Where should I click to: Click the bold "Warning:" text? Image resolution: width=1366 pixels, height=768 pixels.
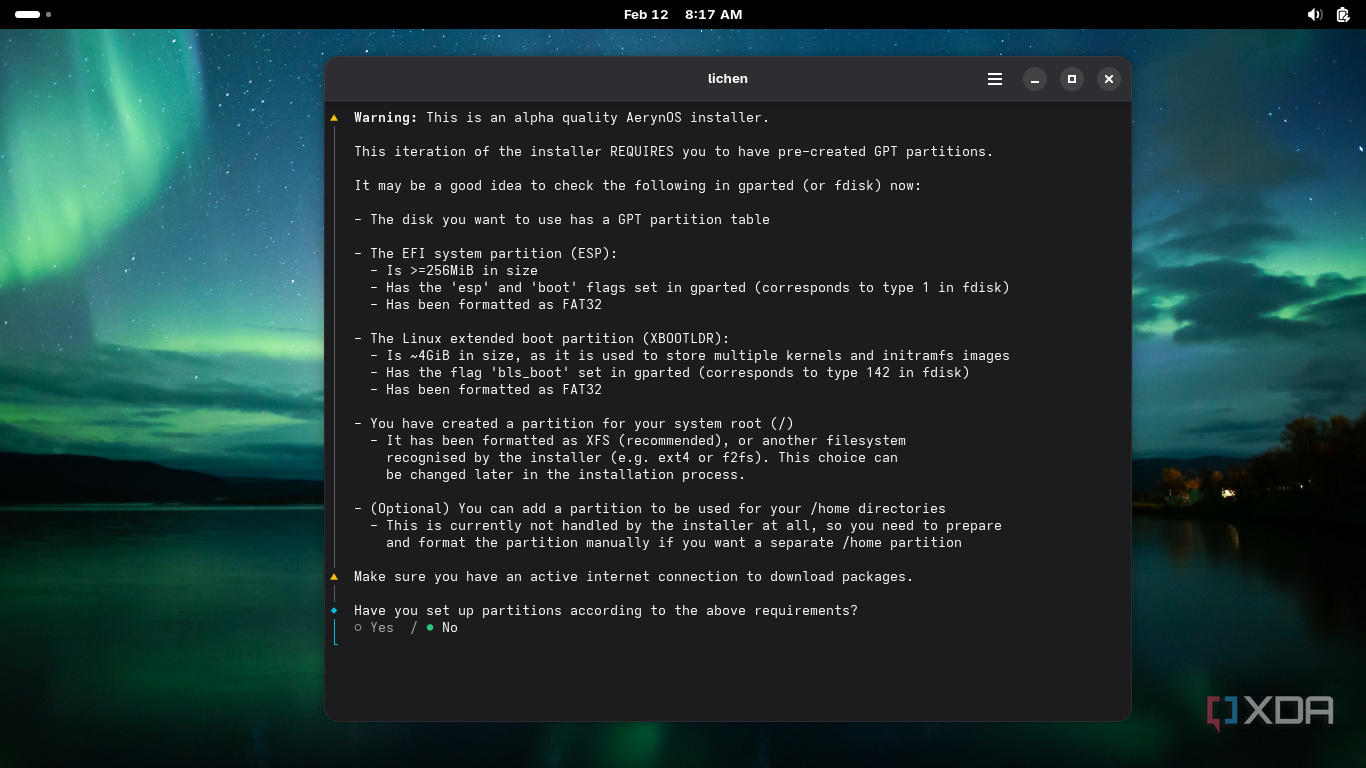(386, 118)
